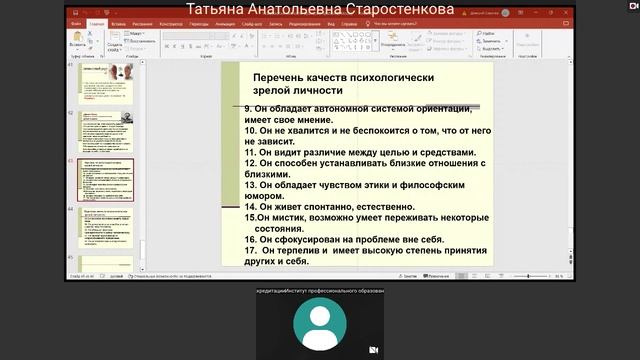The image size is (640, 360).
Task: Open the Вид (View) ribbon tab
Action: coord(331,24)
